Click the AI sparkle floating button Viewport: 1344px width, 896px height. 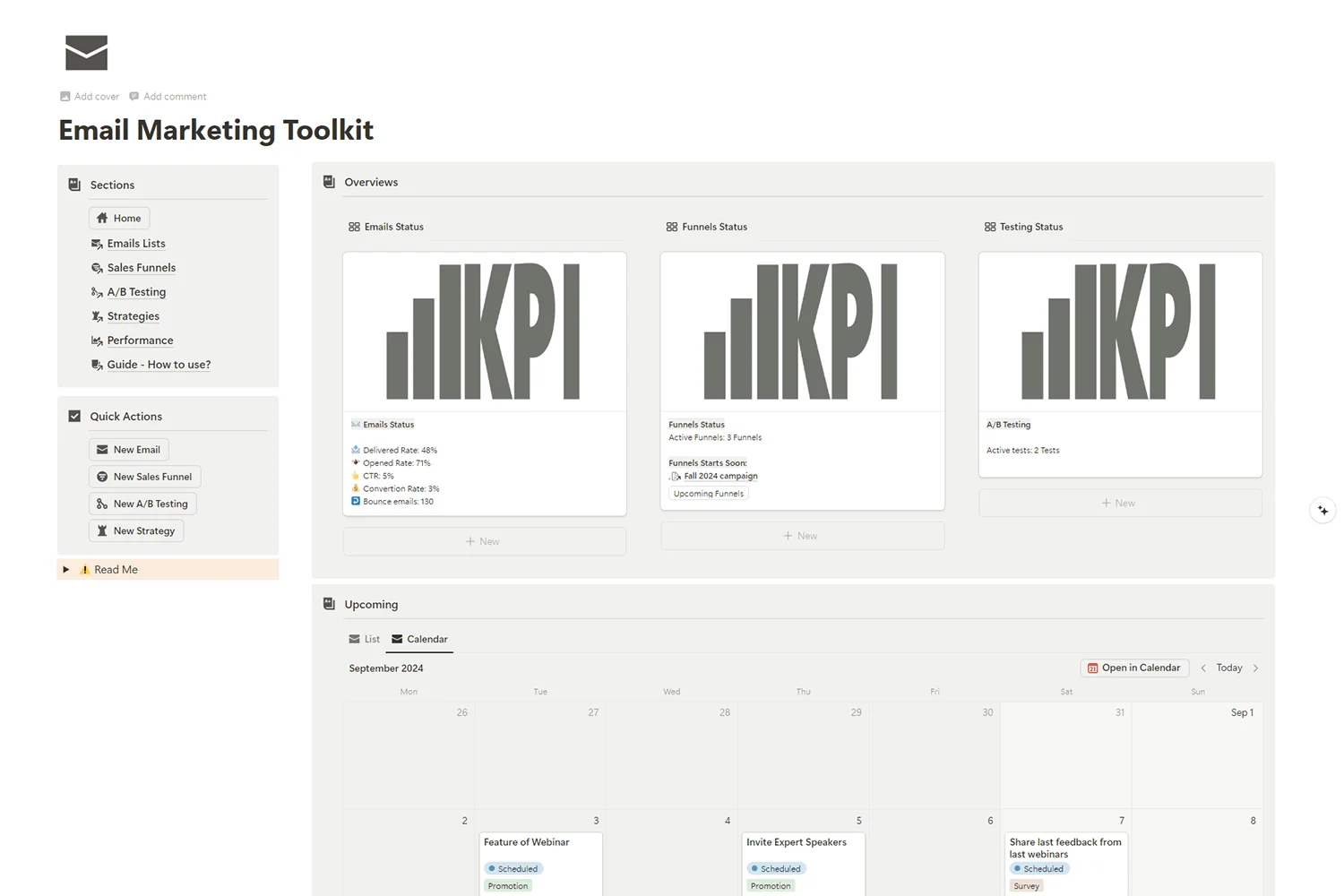1322,510
